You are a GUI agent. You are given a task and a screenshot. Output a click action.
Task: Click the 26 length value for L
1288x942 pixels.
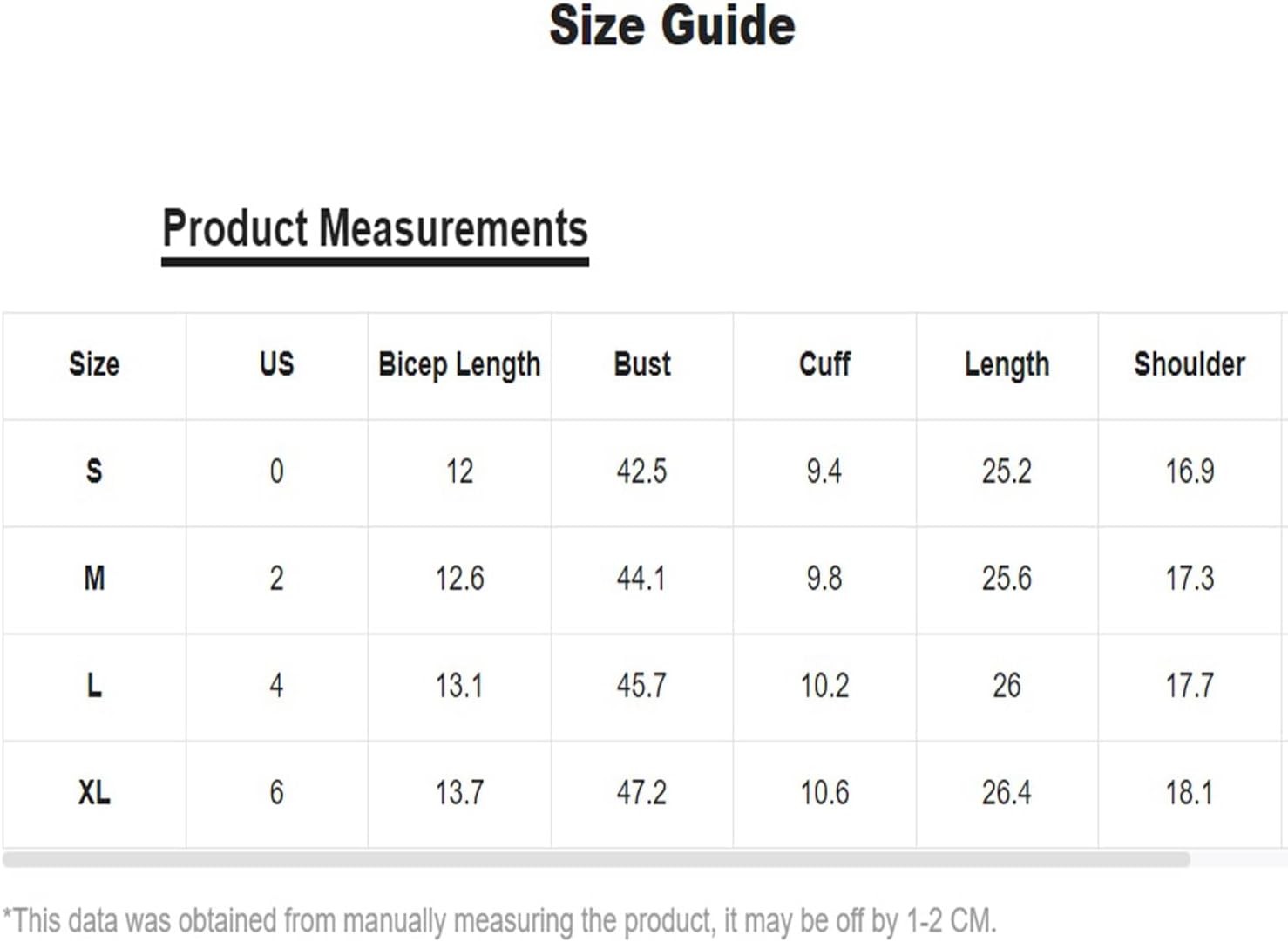pyautogui.click(x=1007, y=686)
